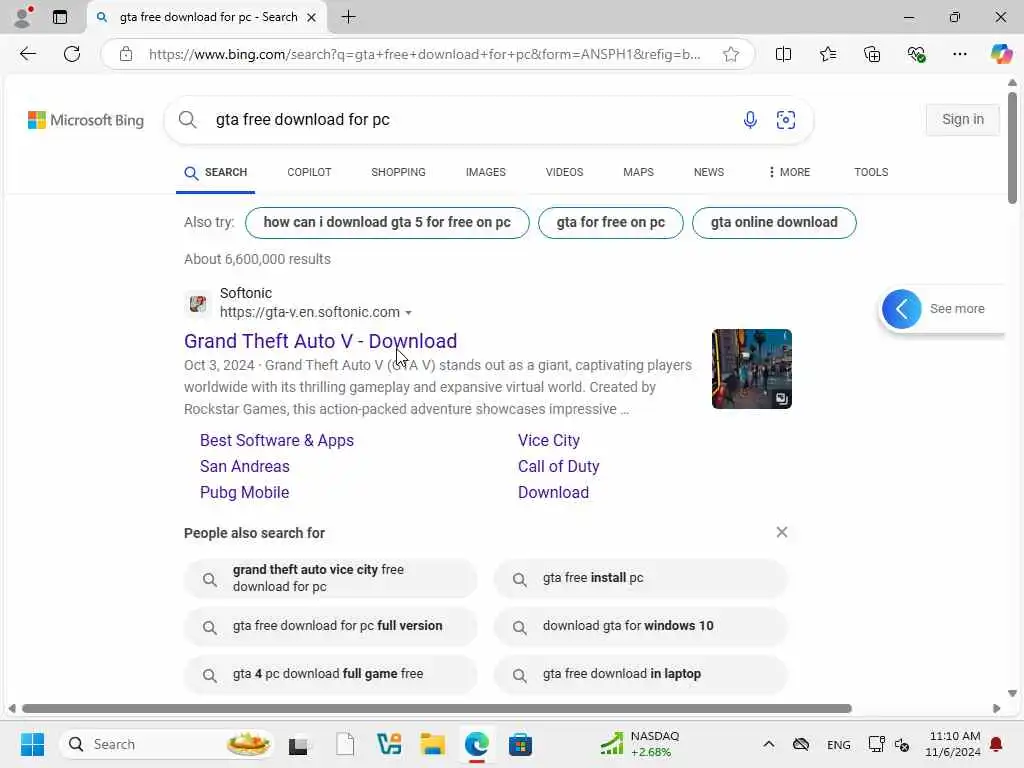Open the browser profile icon

click(x=23, y=17)
